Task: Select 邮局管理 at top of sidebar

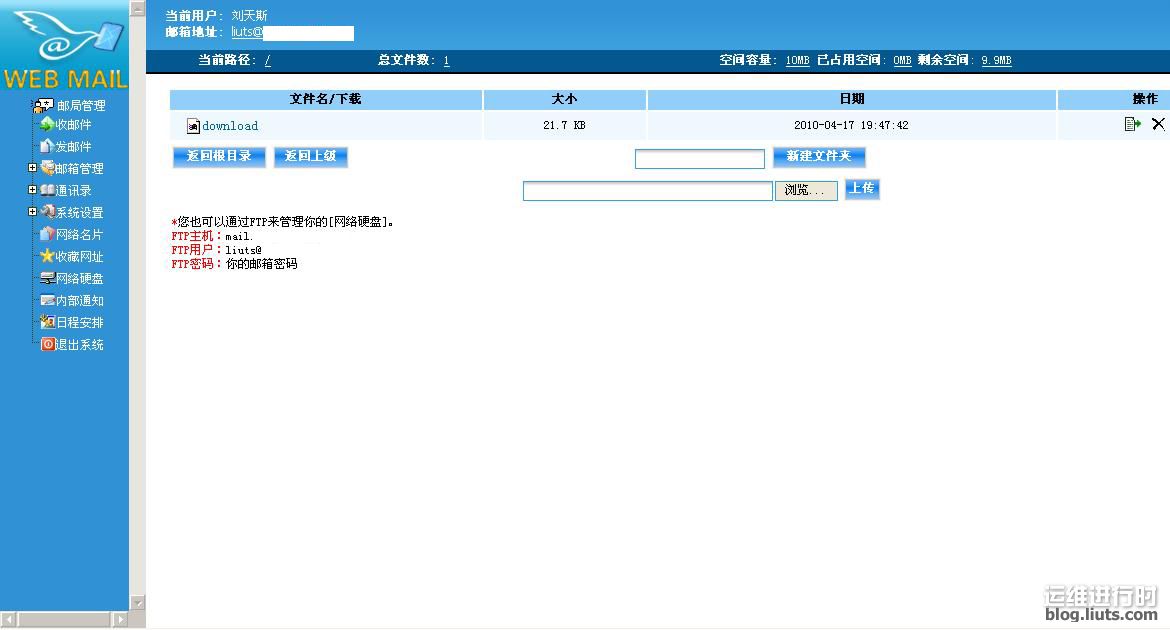Action: pos(80,105)
